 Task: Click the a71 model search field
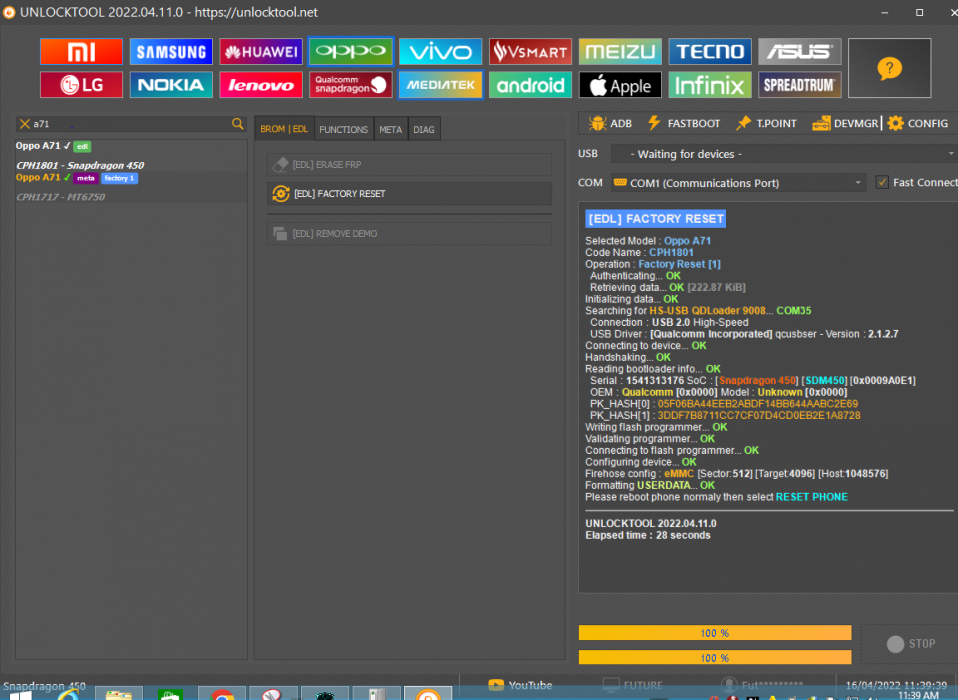coord(130,124)
